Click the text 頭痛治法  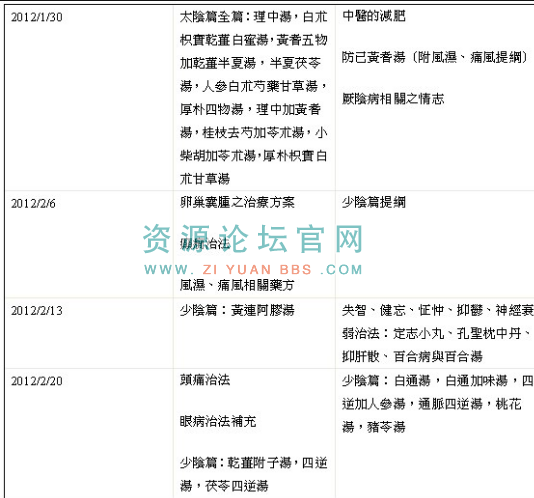click(x=205, y=380)
